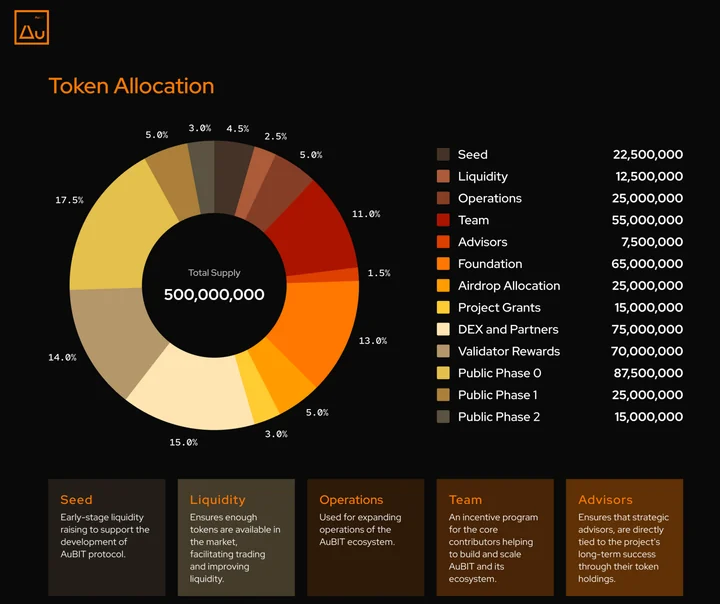Click the Team legend label
This screenshot has width=720, height=604.
tap(473, 220)
